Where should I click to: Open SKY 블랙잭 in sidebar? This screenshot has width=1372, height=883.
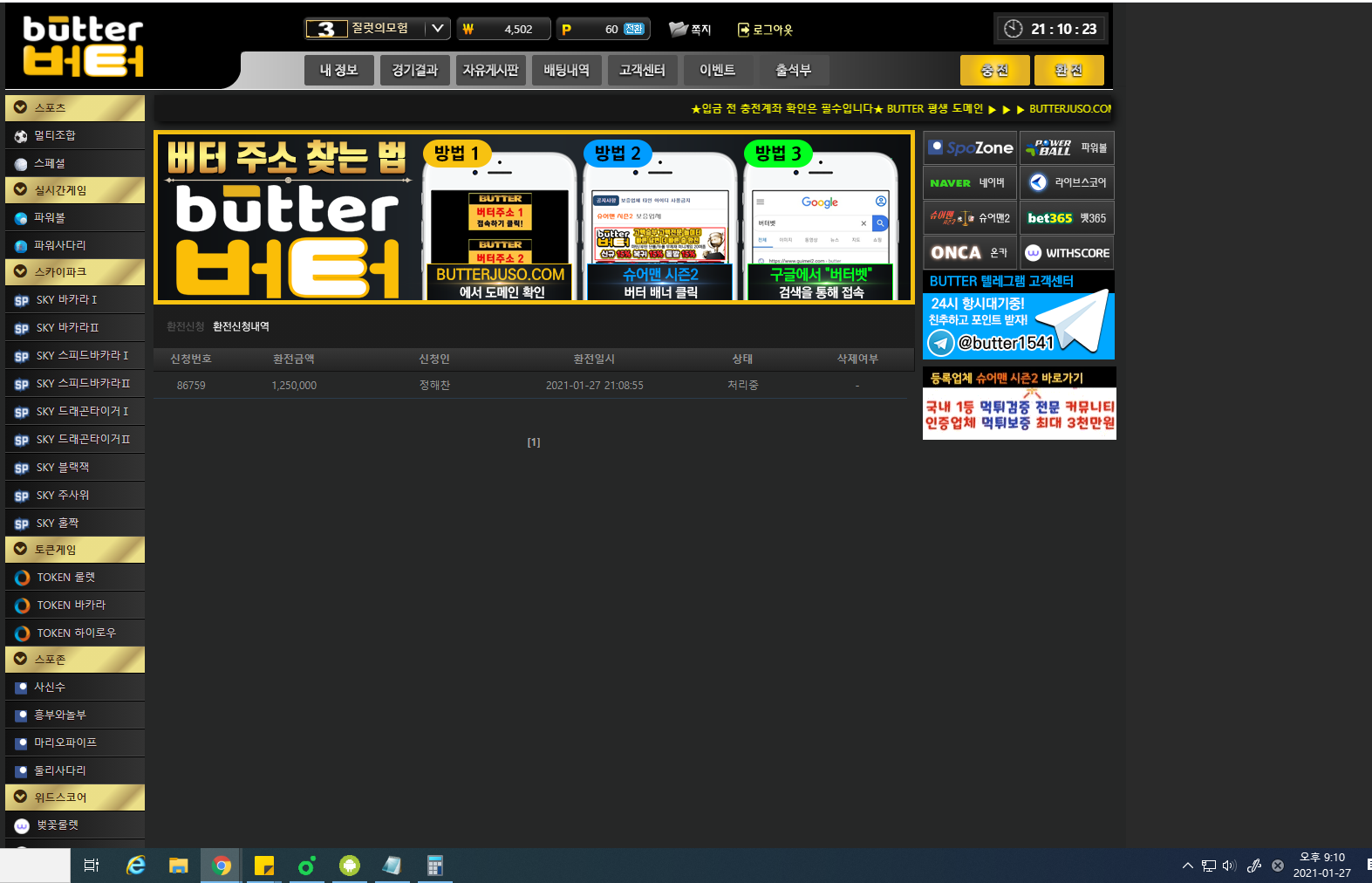point(63,468)
